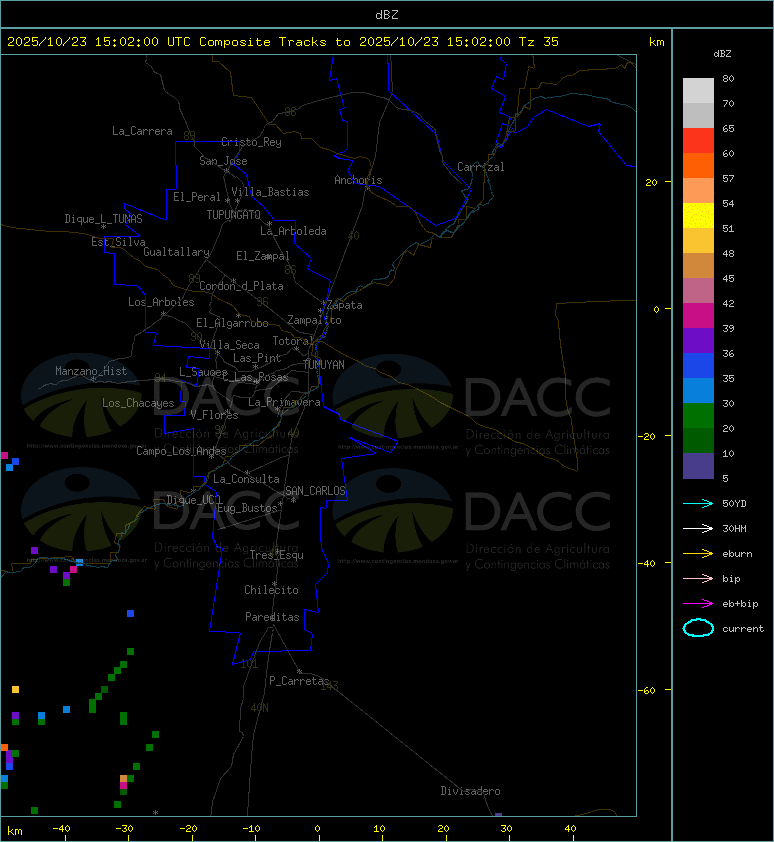
Task: Click the cyan 50YD arrow in legend
Action: 698,504
